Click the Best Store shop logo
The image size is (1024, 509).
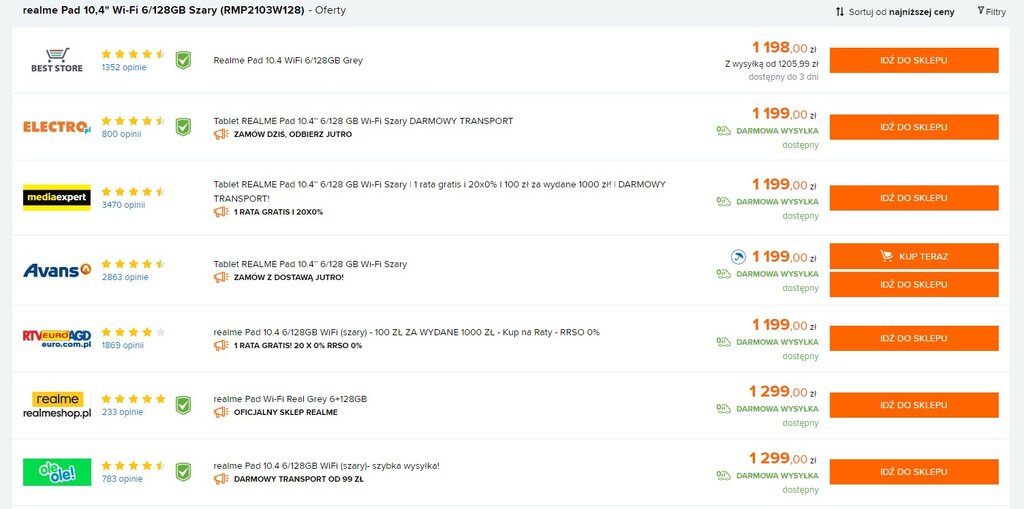click(x=57, y=60)
